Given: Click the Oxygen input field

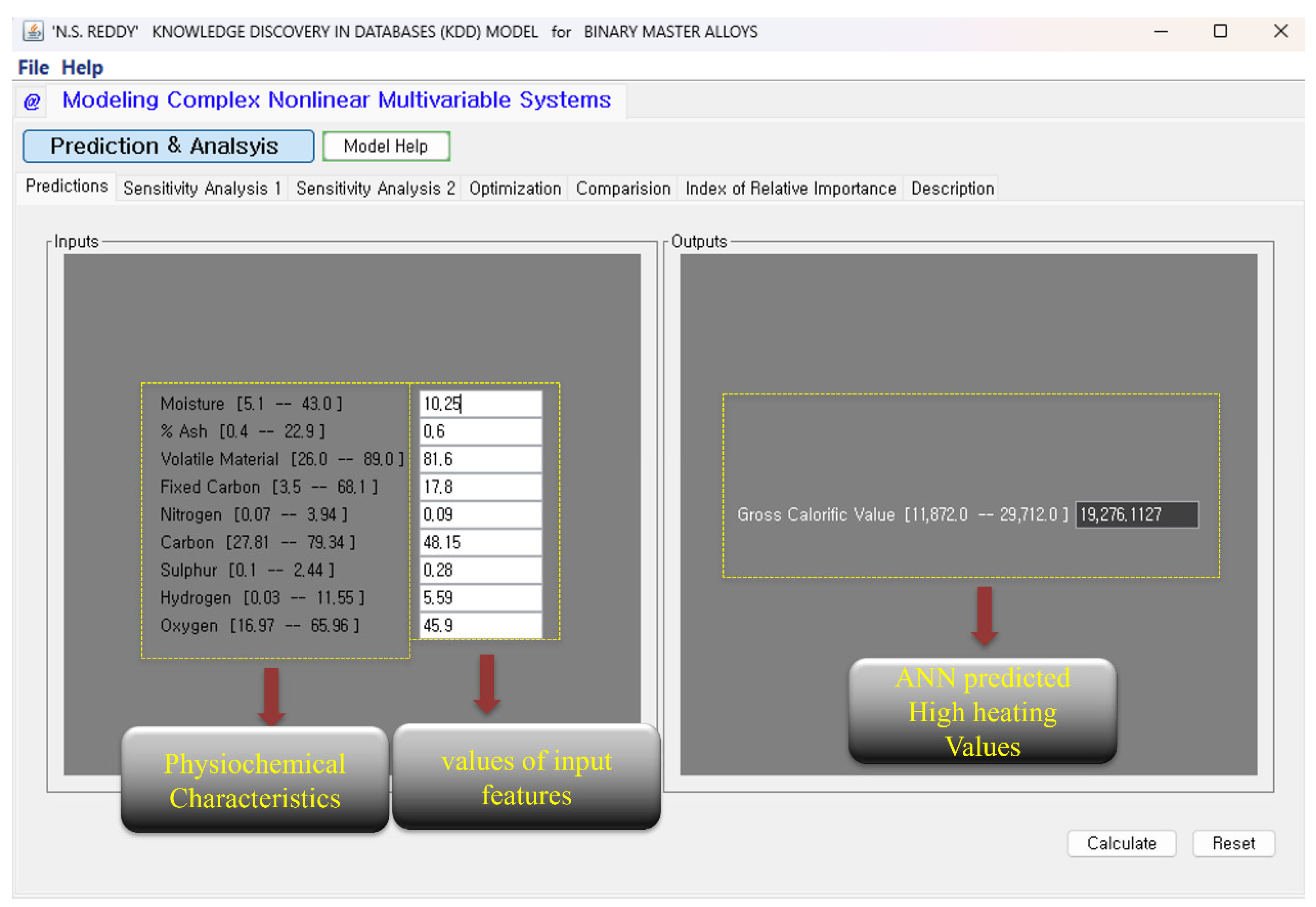Looking at the screenshot, I should (x=481, y=625).
